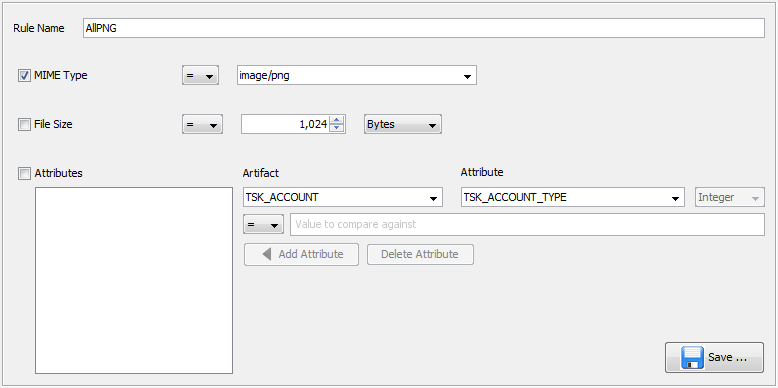Click inside the empty Attributes list box
Image resolution: width=778 pixels, height=388 pixels.
click(134, 280)
